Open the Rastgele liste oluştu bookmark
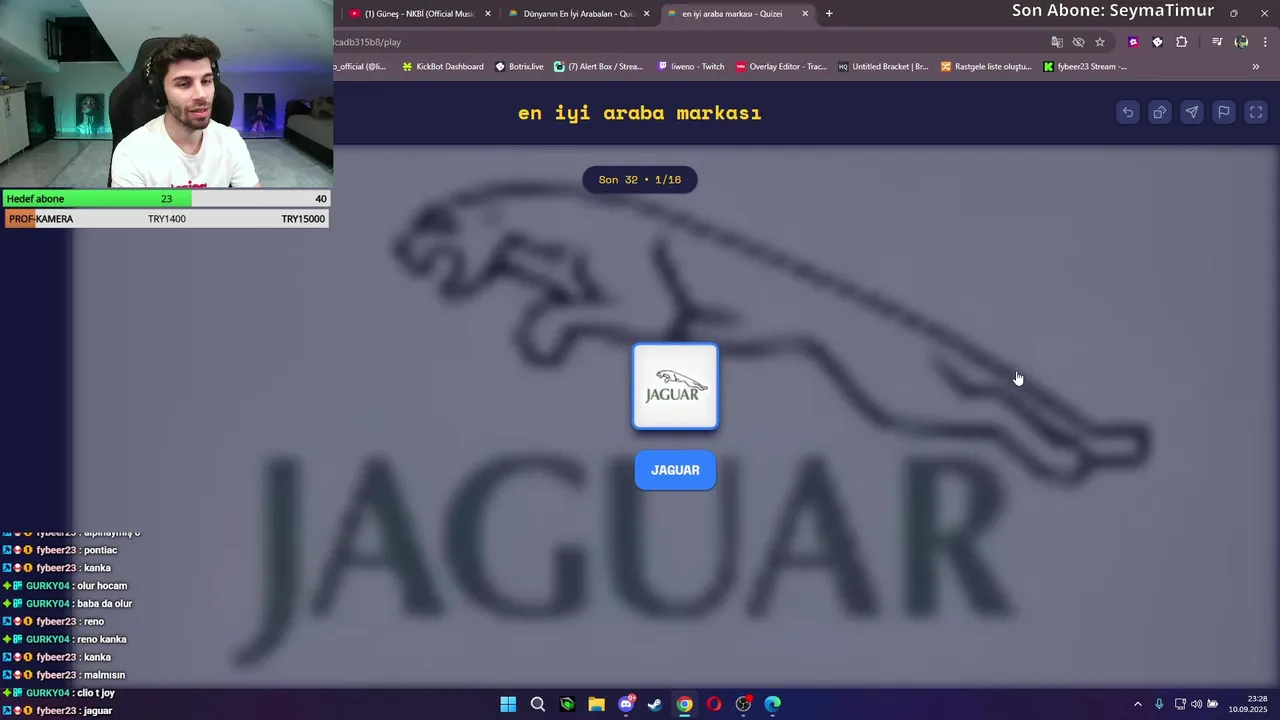Screen dimensions: 1280x720 tap(985, 67)
